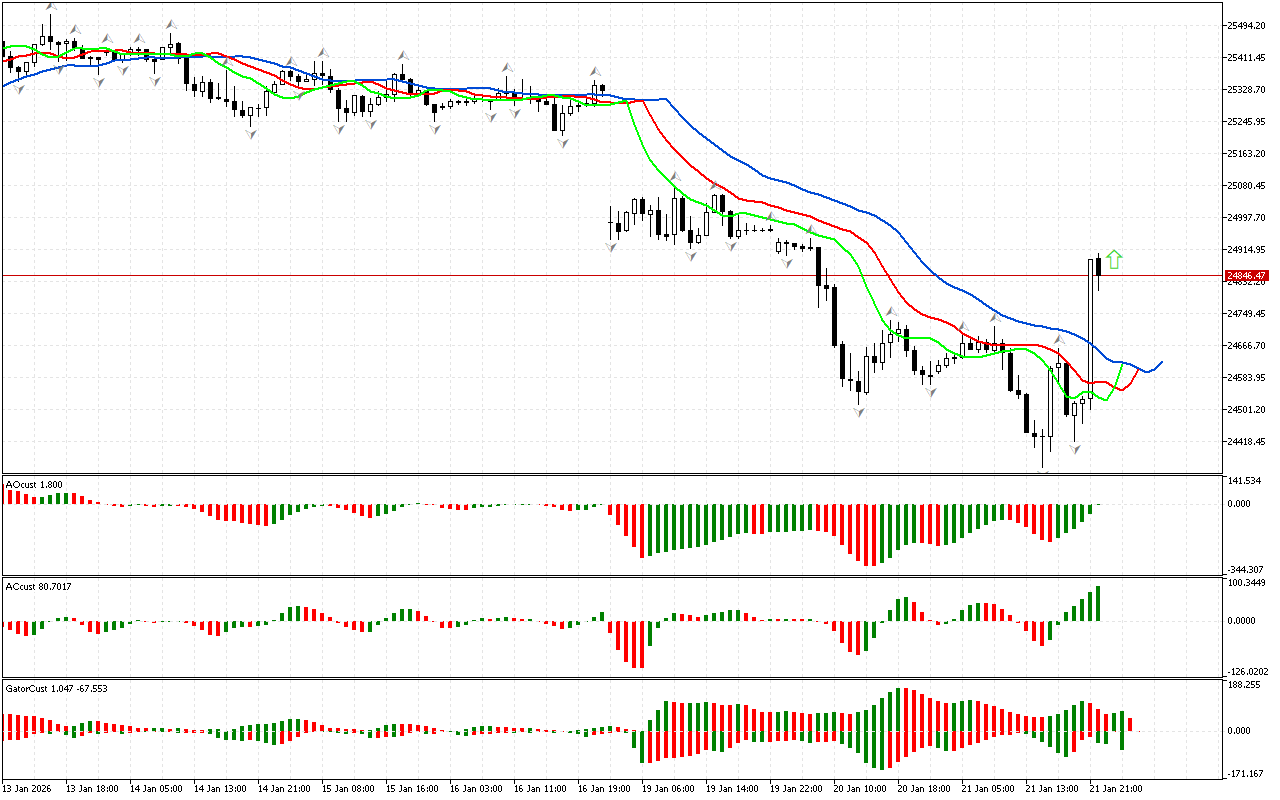The image size is (1280, 800).
Task: Select the blue Alligator jaw line's right end
Action: tap(1160, 362)
